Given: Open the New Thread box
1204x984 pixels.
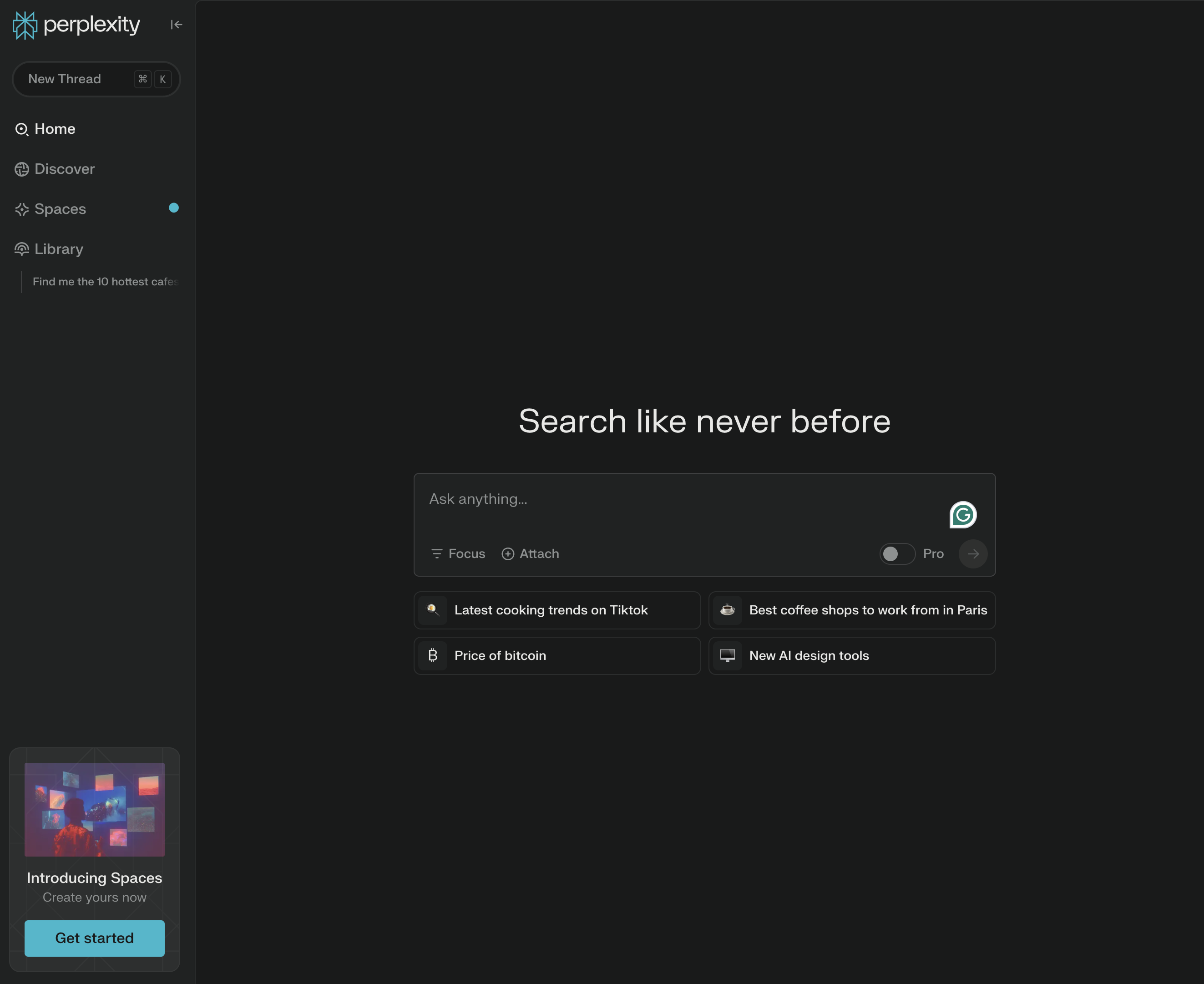Looking at the screenshot, I should (96, 79).
